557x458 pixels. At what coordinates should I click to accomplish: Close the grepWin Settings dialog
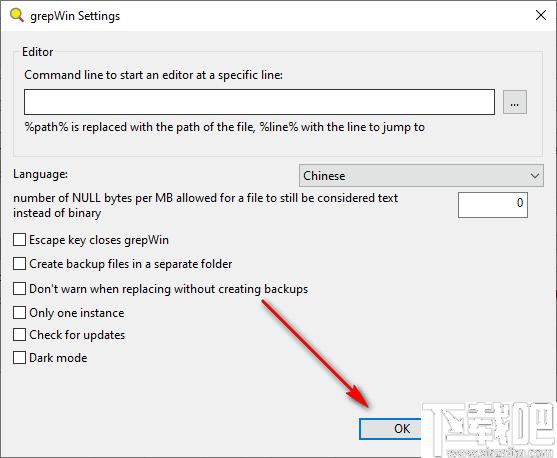tap(541, 15)
